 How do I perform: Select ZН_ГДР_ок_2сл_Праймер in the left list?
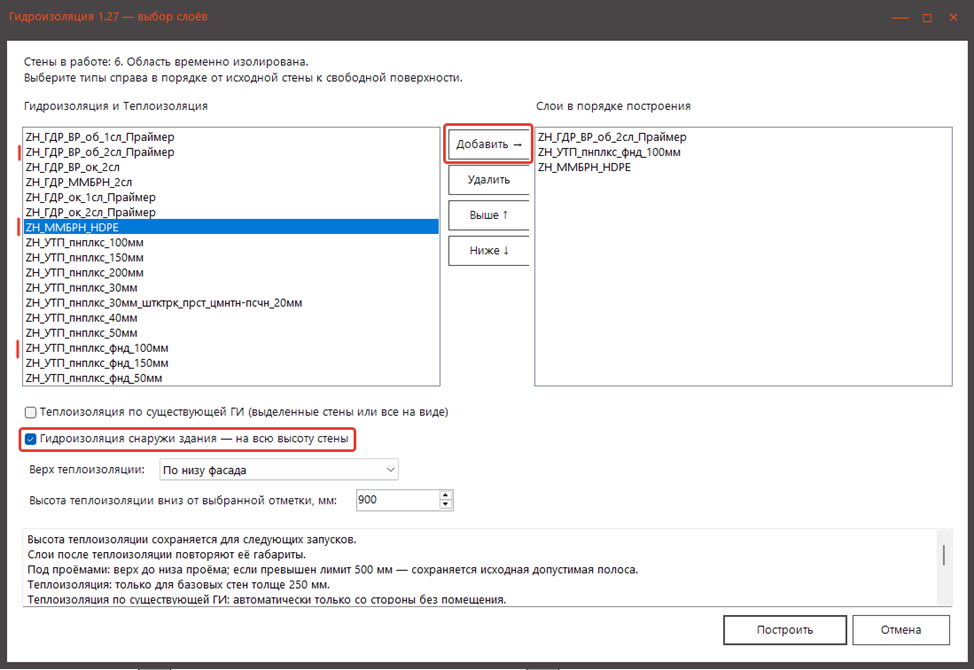[231, 212]
